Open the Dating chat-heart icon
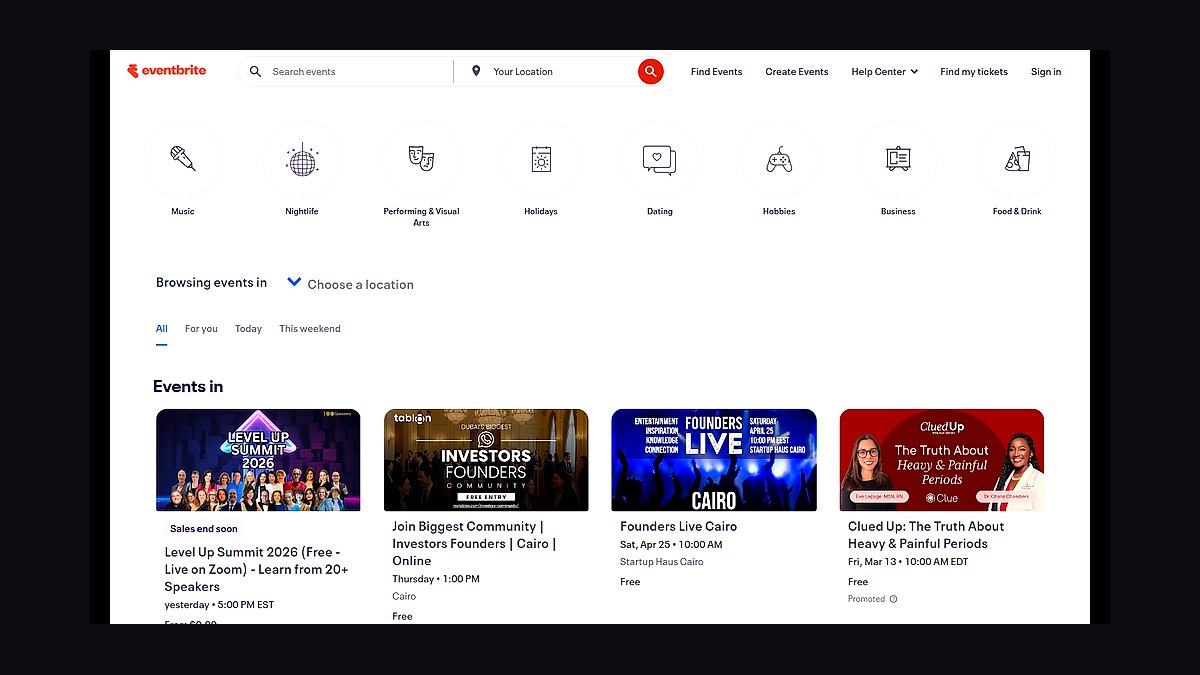This screenshot has height=675, width=1200. pos(660,159)
